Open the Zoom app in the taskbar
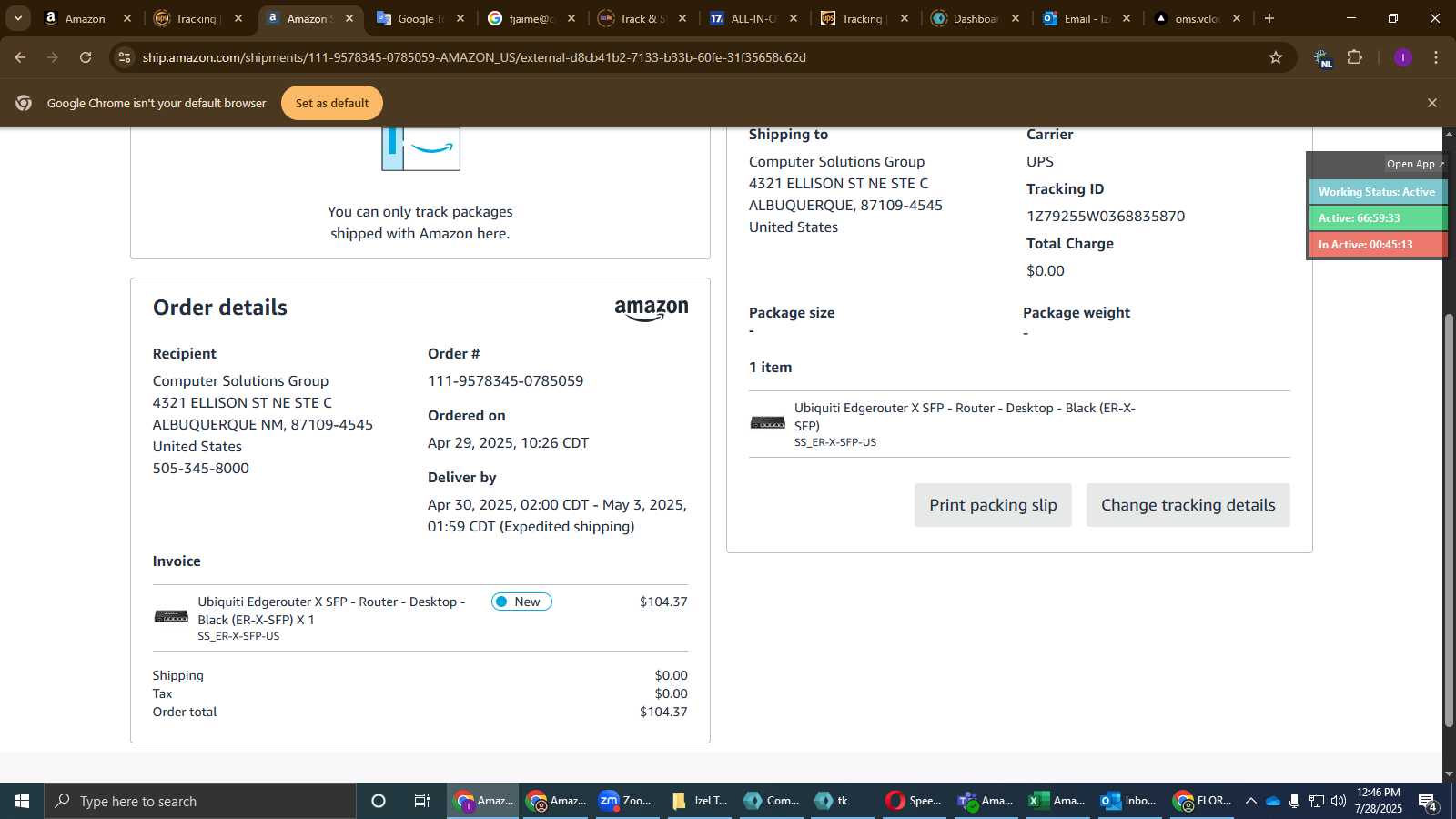The width and height of the screenshot is (1456, 819). (626, 801)
